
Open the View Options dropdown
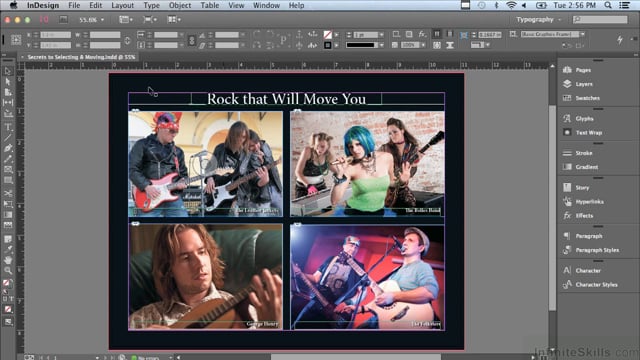(126, 19)
